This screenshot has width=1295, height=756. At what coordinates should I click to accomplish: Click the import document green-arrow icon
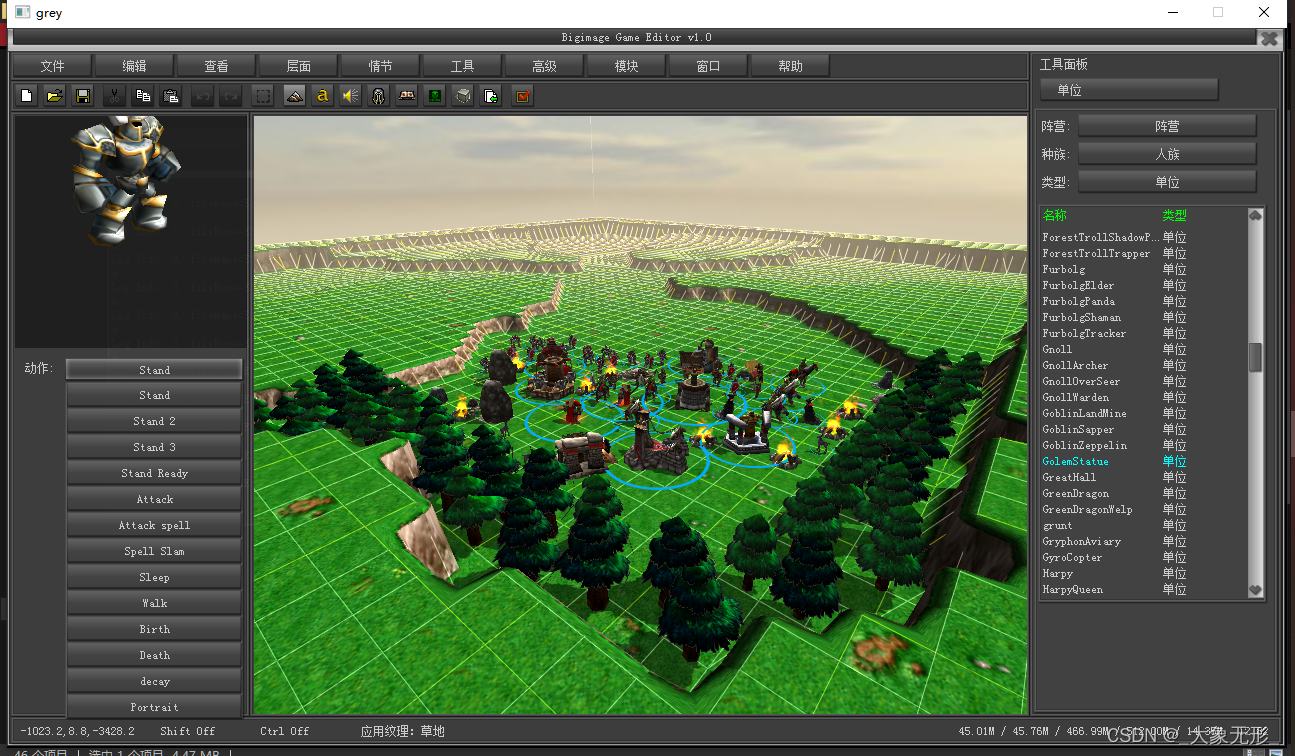point(490,96)
